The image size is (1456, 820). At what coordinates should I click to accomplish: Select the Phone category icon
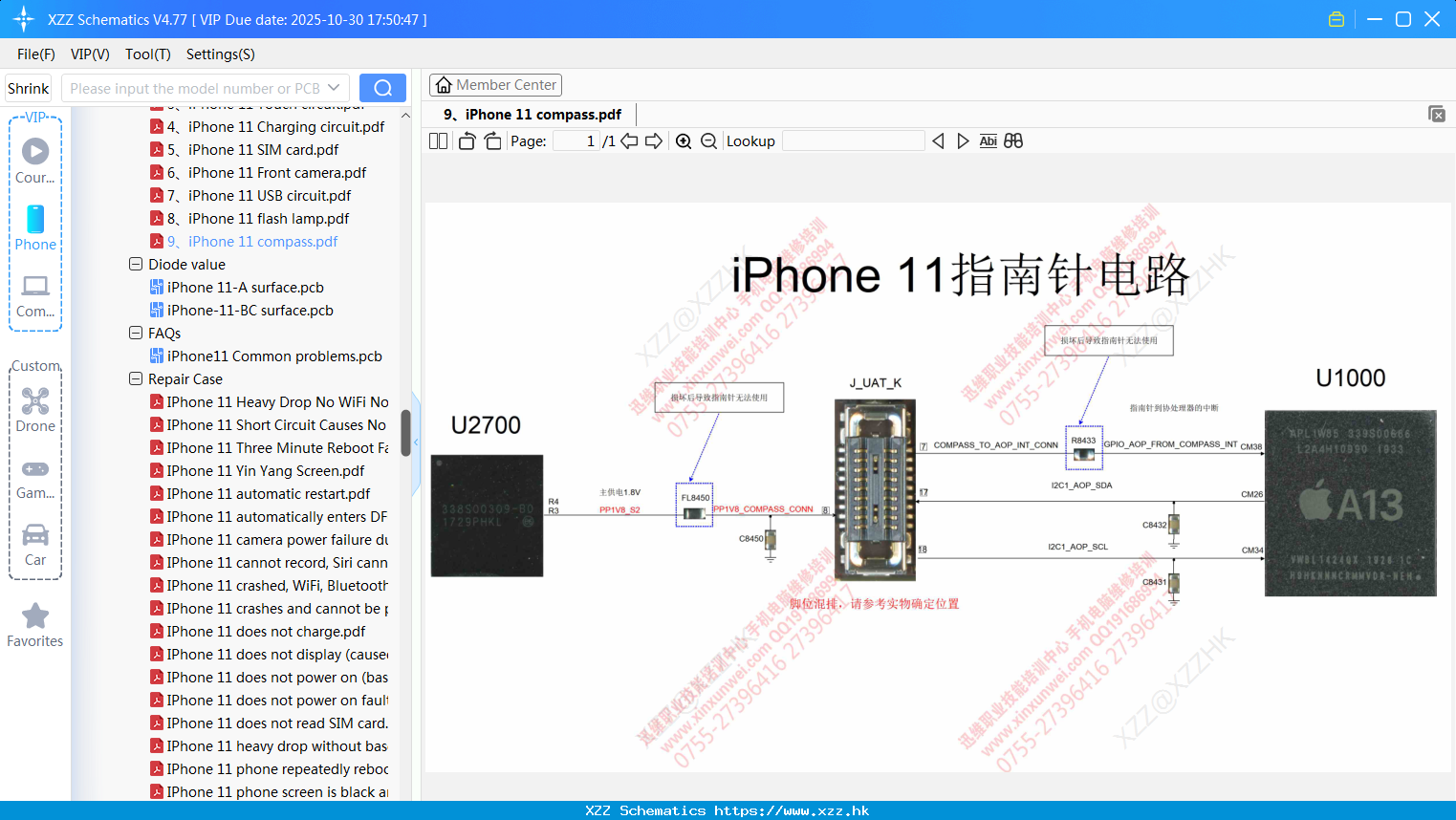[35, 227]
